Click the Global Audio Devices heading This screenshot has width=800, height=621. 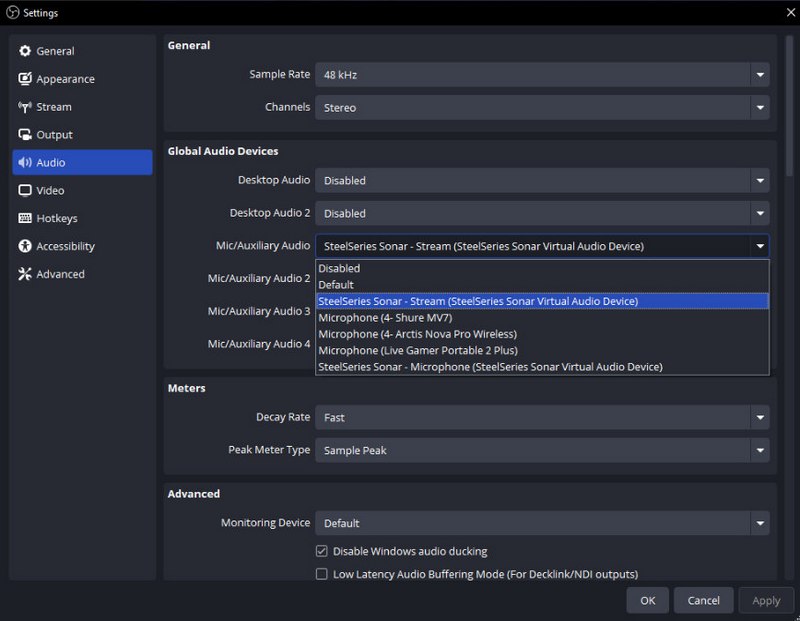tap(223, 151)
